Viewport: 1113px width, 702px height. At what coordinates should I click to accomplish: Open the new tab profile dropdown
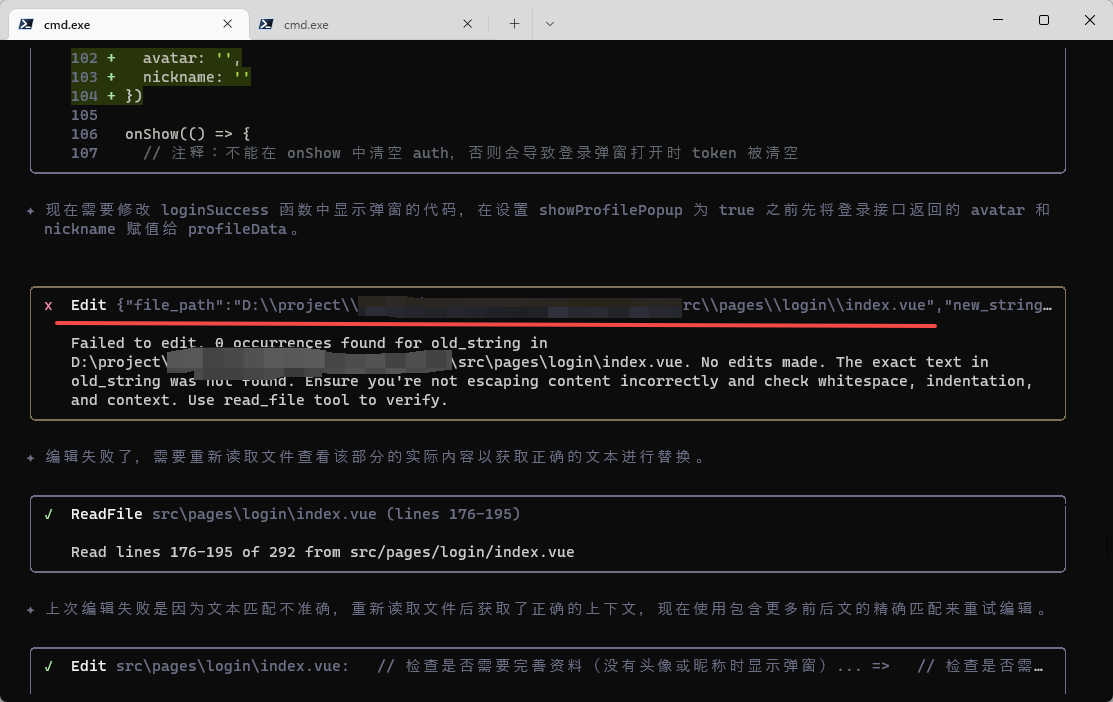[x=549, y=23]
